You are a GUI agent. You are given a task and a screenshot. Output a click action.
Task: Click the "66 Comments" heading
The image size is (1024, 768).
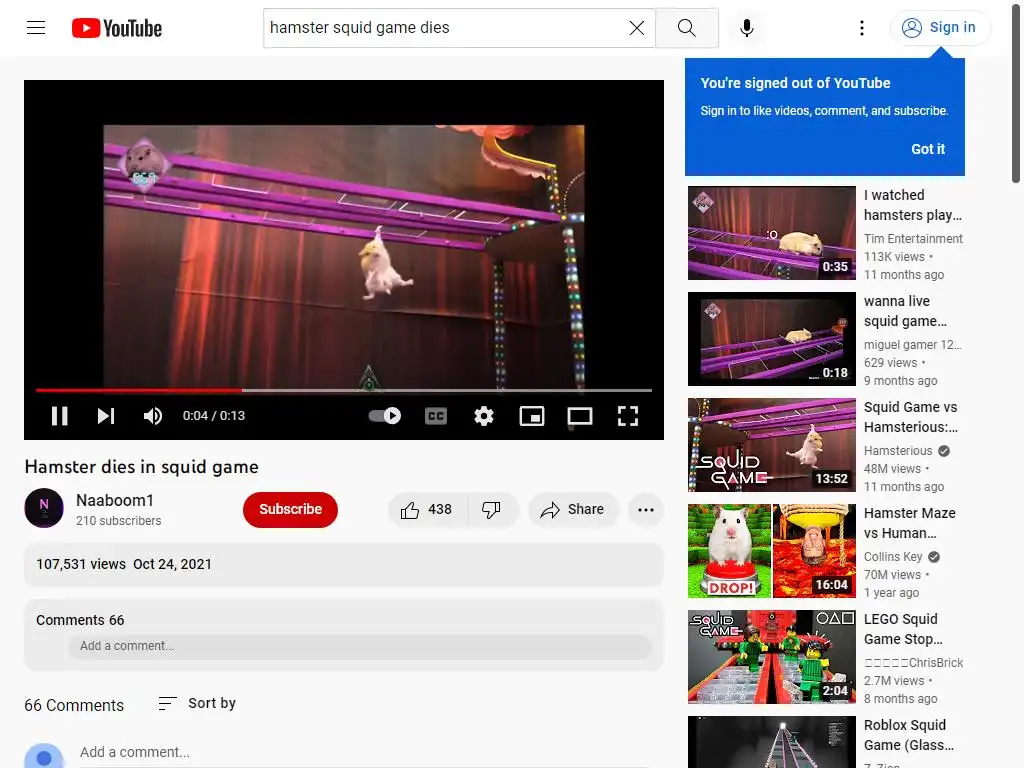point(74,705)
